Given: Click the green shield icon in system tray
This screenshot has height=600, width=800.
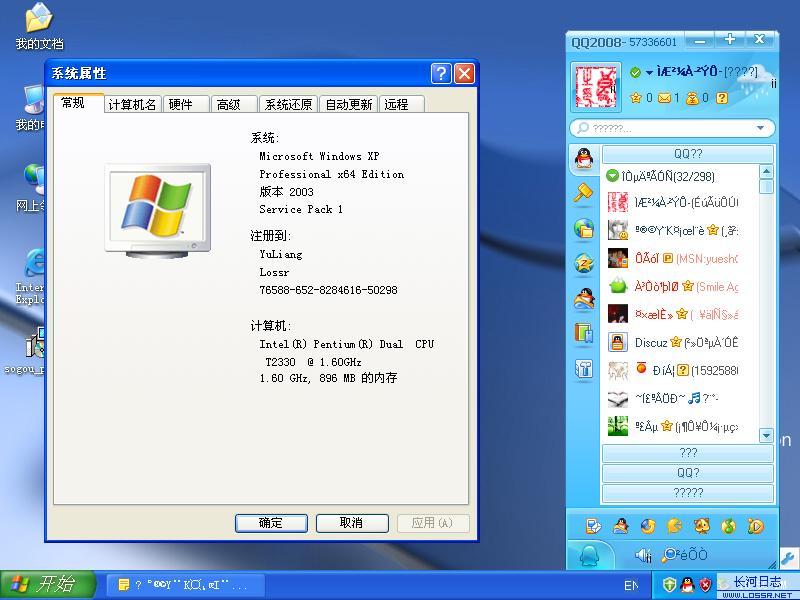Looking at the screenshot, I should click(669, 584).
